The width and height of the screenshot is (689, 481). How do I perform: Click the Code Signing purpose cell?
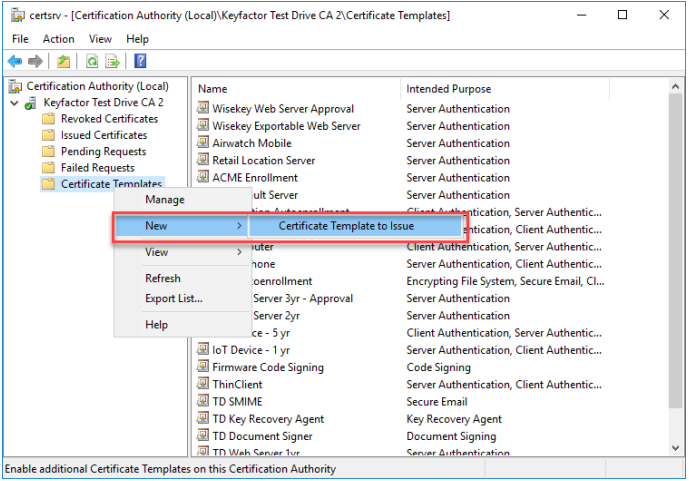click(x=439, y=367)
